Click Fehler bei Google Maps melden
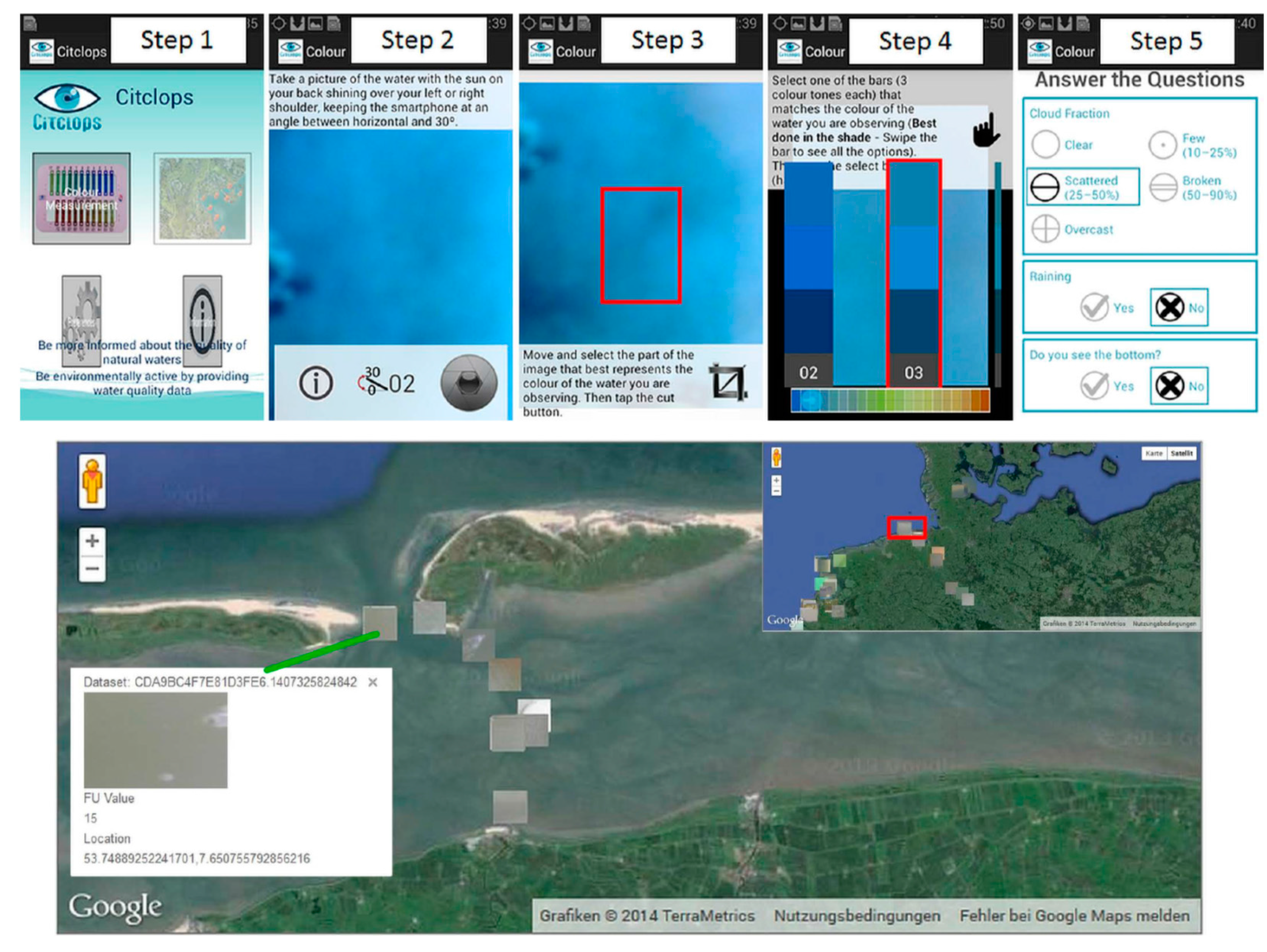Viewport: 1267px width, 952px height. (x=1075, y=916)
